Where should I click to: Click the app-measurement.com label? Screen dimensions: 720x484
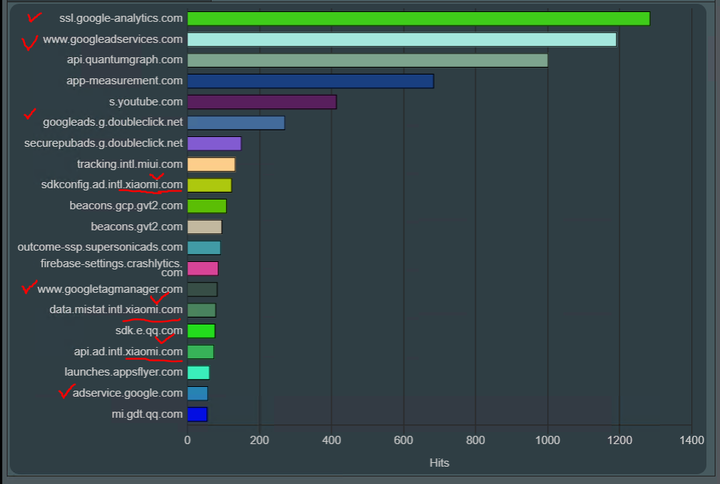click(x=124, y=81)
